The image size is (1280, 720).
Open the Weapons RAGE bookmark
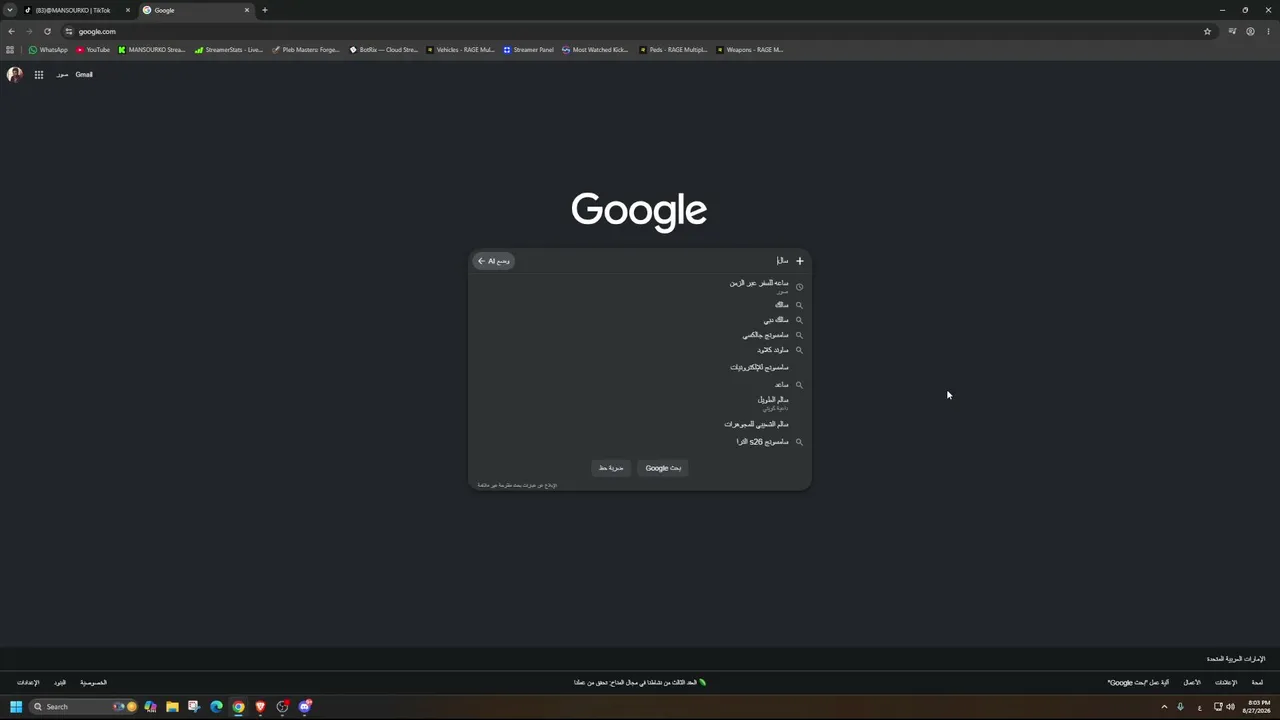tap(749, 49)
